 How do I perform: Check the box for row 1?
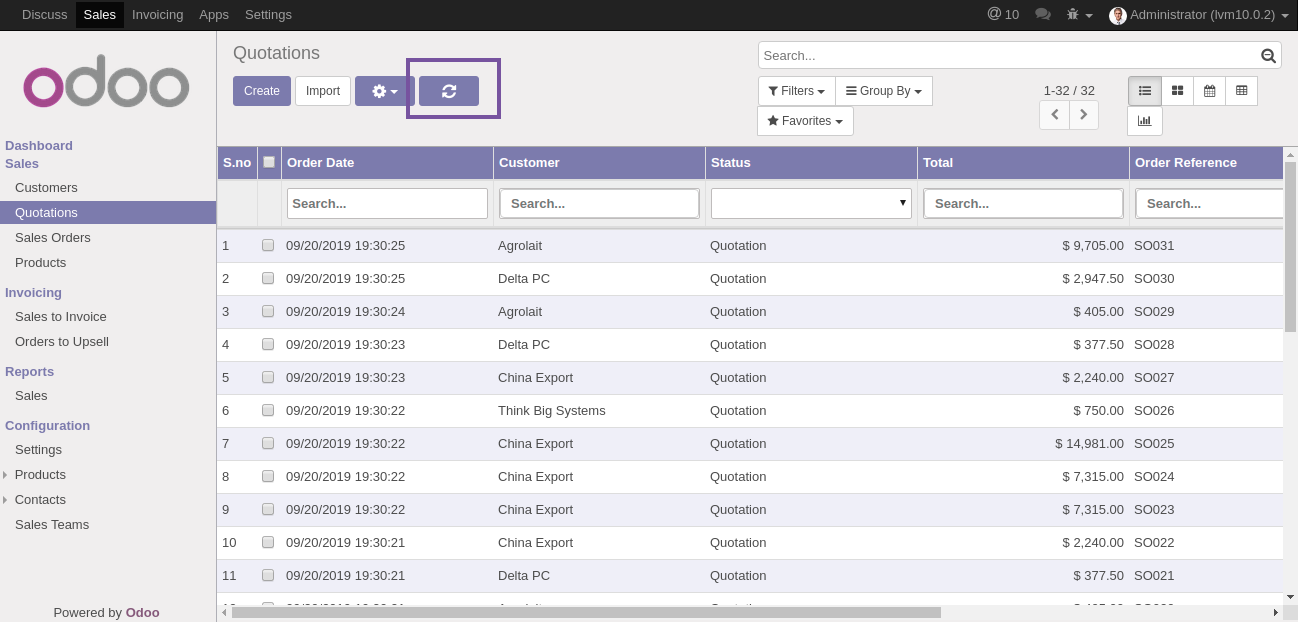(268, 245)
